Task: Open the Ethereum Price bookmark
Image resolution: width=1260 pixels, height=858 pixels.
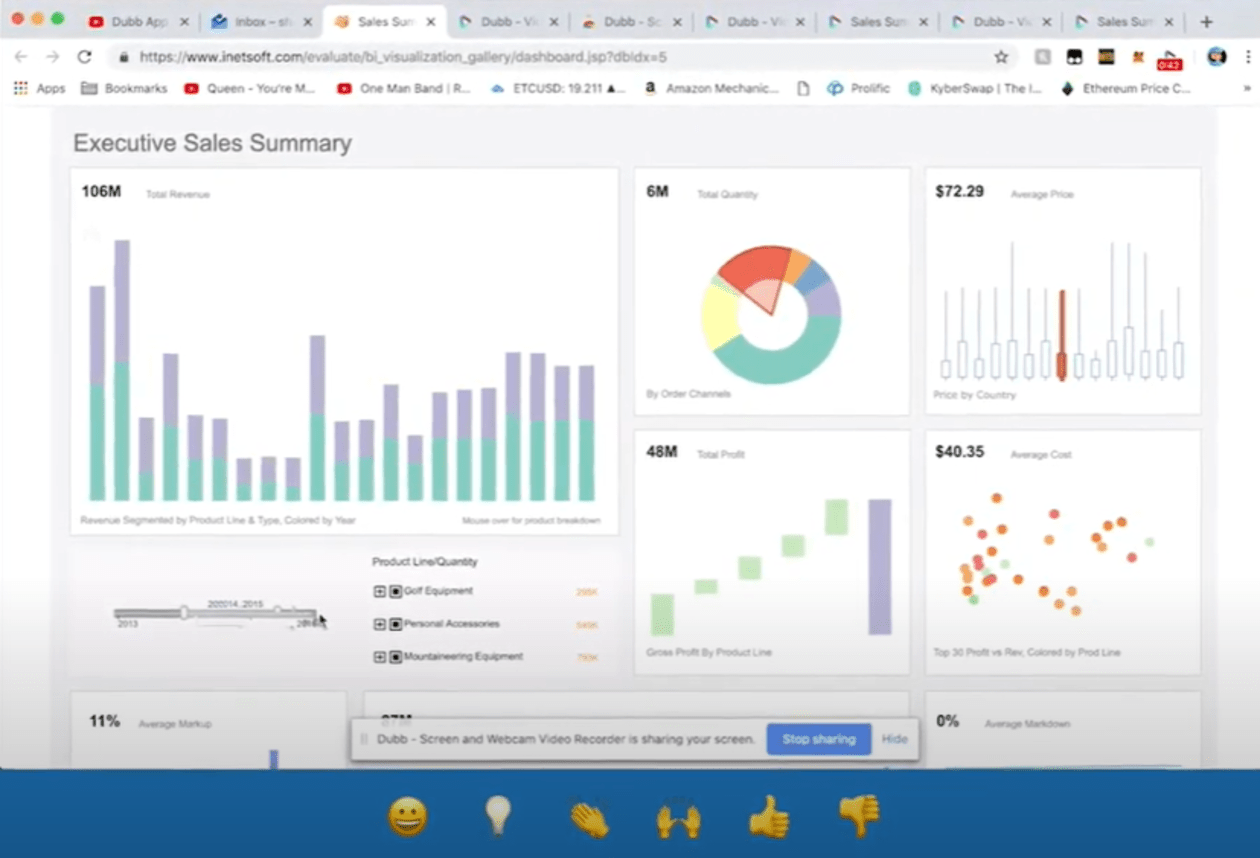Action: point(1125,88)
